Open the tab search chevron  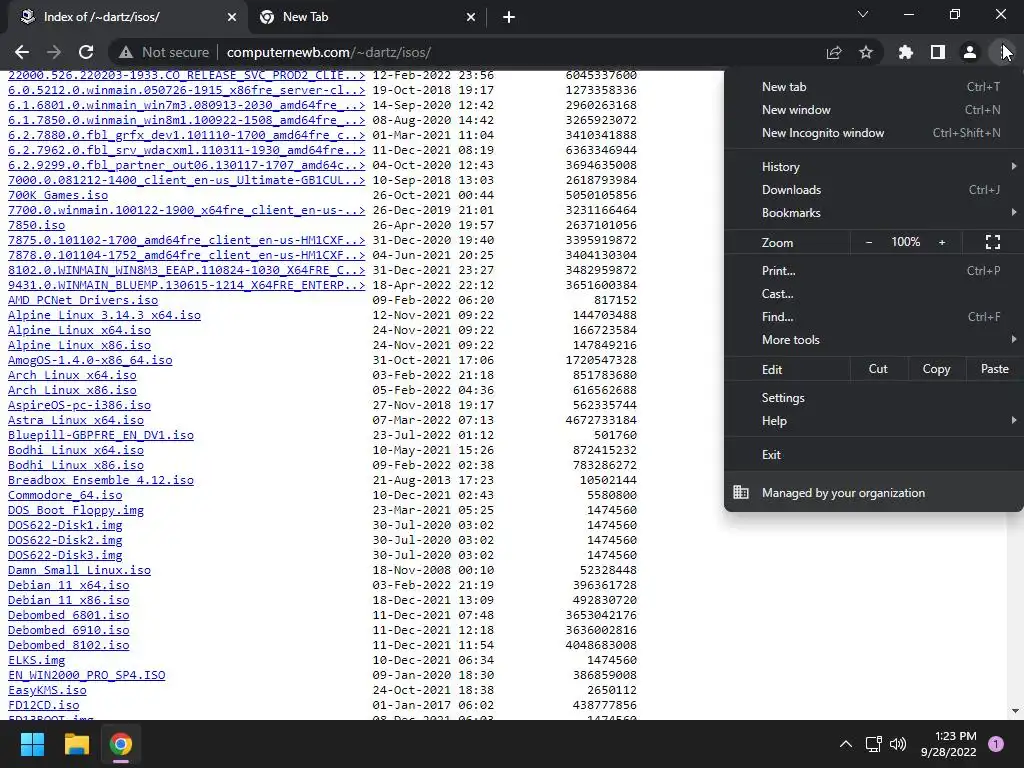[x=863, y=14]
